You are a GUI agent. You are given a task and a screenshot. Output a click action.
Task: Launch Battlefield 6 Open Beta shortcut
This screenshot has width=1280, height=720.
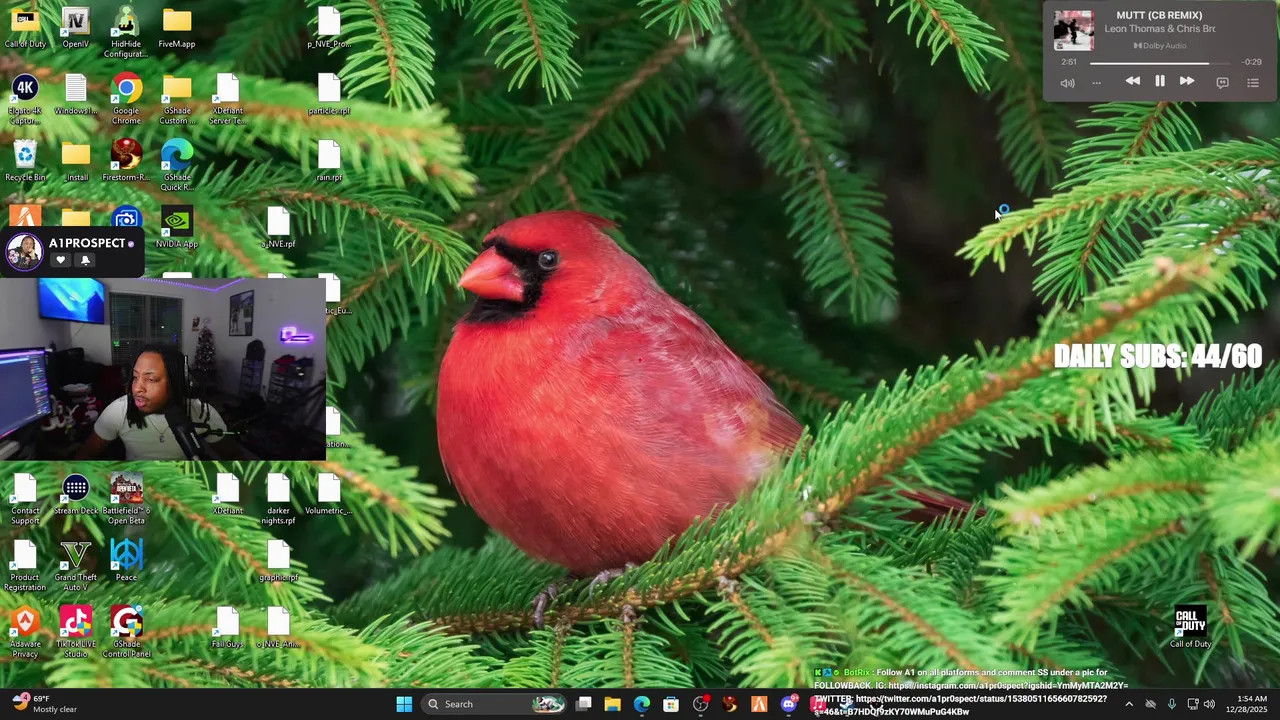coord(126,499)
